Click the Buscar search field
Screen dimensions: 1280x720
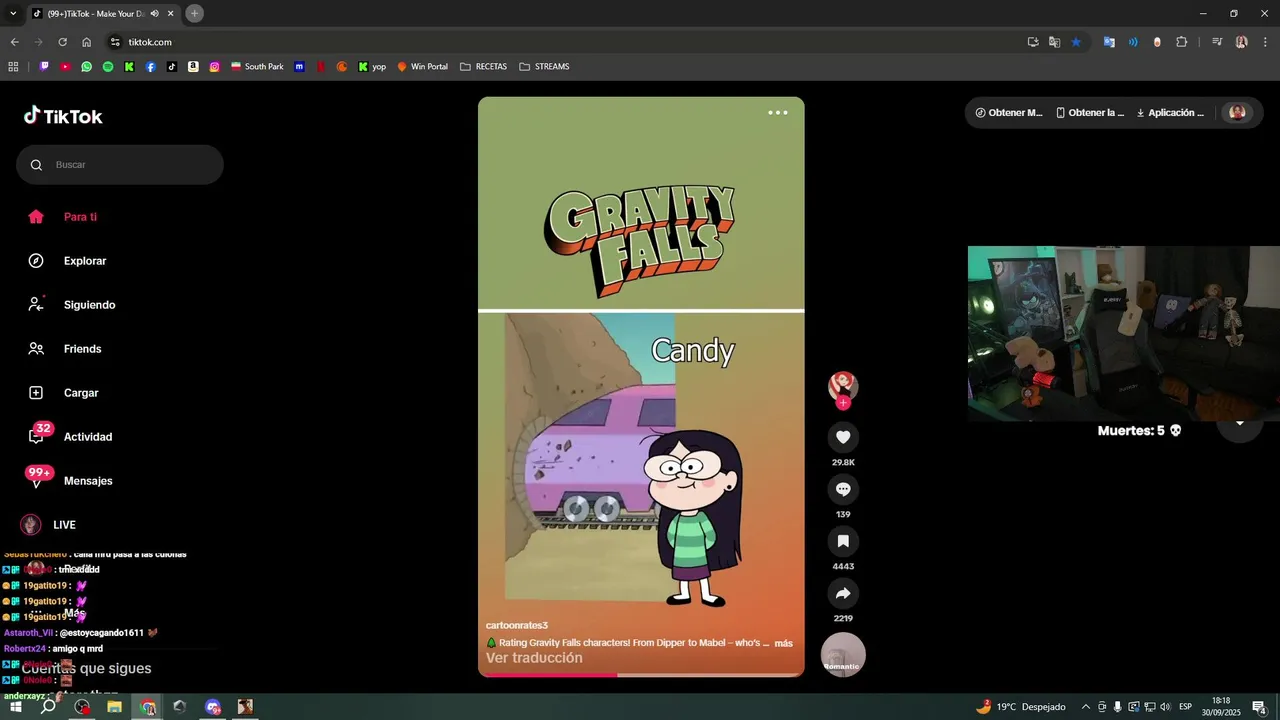point(120,165)
